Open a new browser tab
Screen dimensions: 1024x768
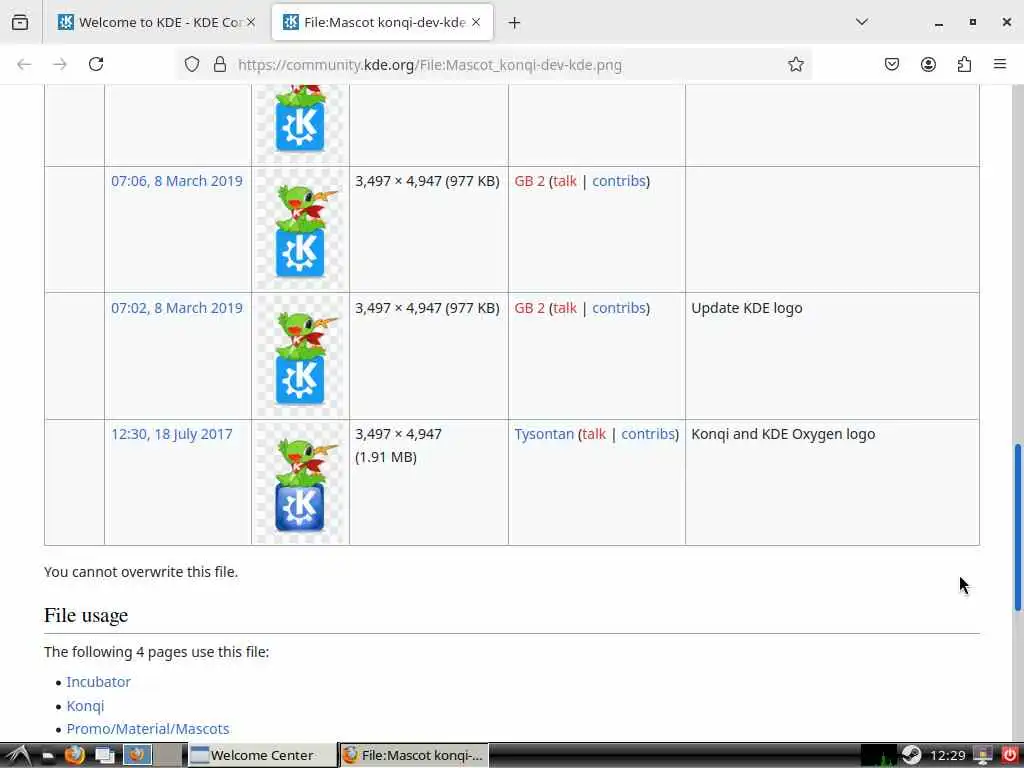pos(515,23)
